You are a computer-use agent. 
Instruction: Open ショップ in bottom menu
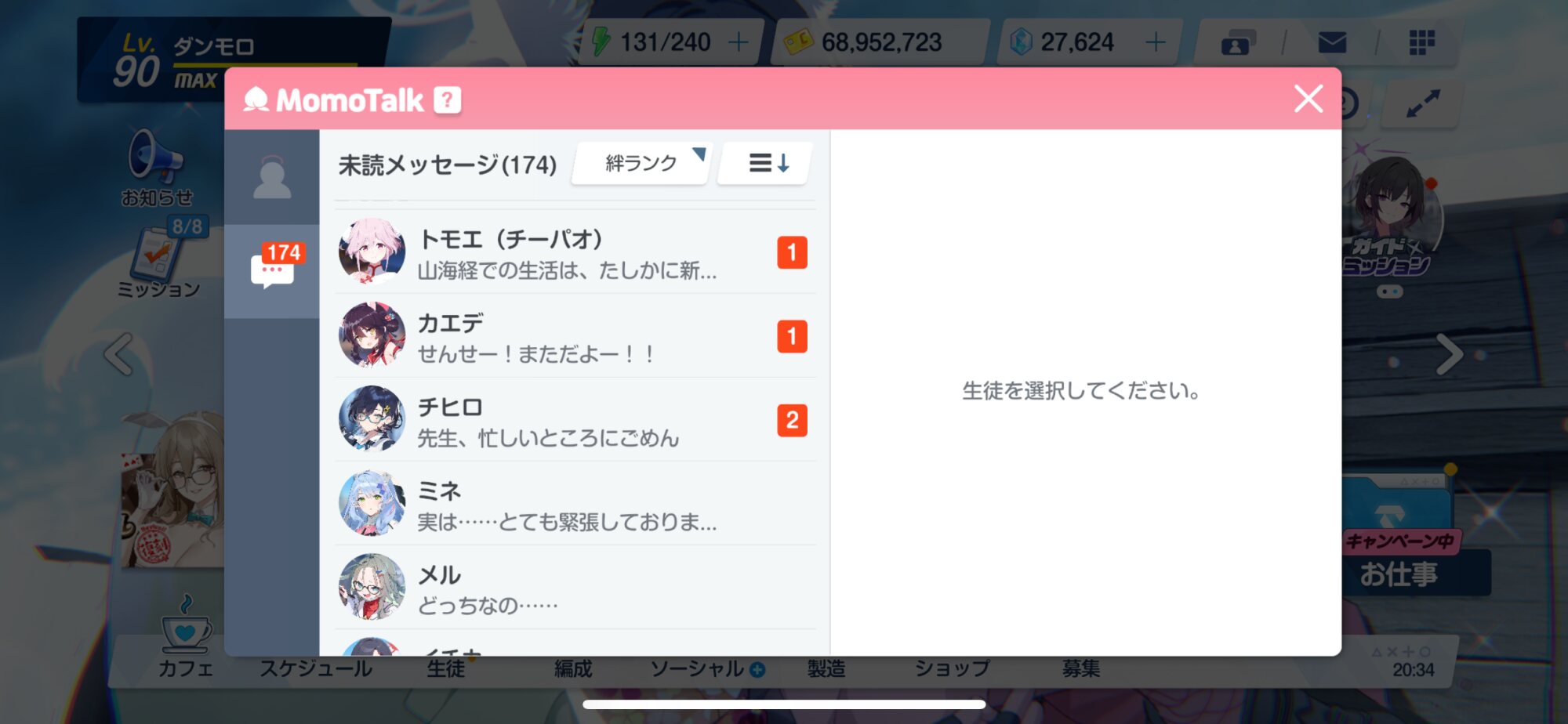952,668
